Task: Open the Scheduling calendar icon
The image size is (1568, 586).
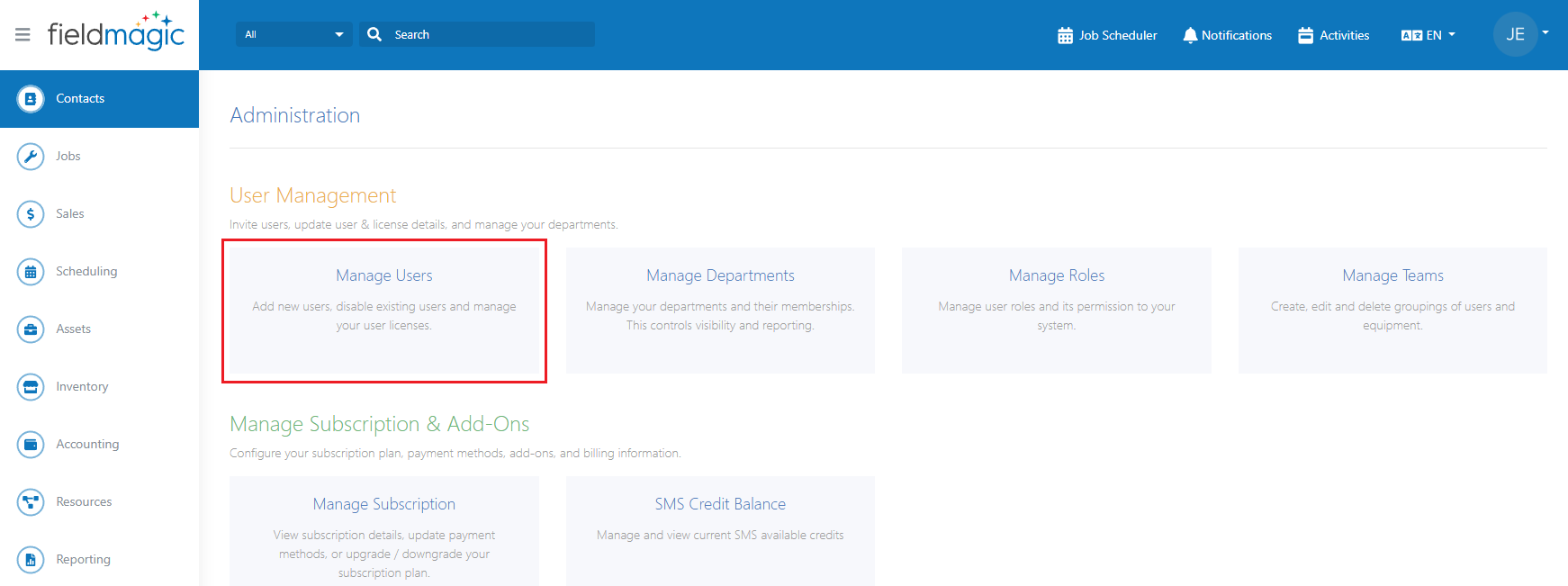Action: [x=31, y=272]
